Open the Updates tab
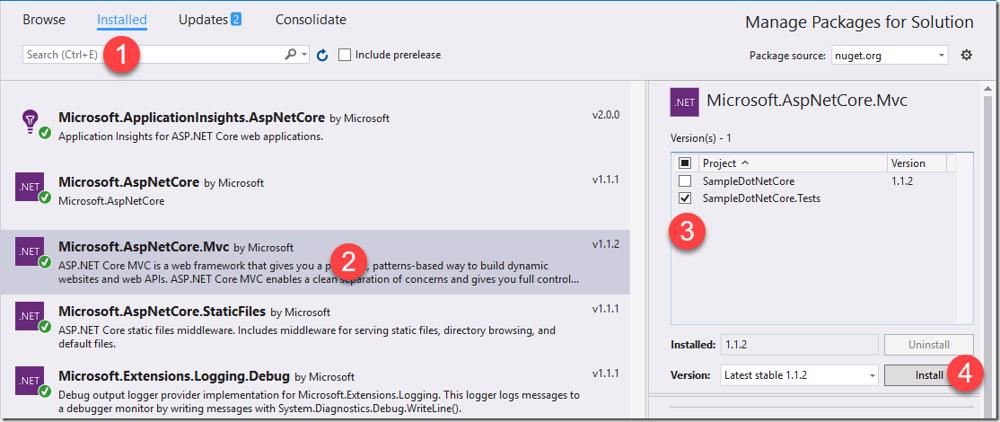This screenshot has width=1000, height=422. (209, 20)
